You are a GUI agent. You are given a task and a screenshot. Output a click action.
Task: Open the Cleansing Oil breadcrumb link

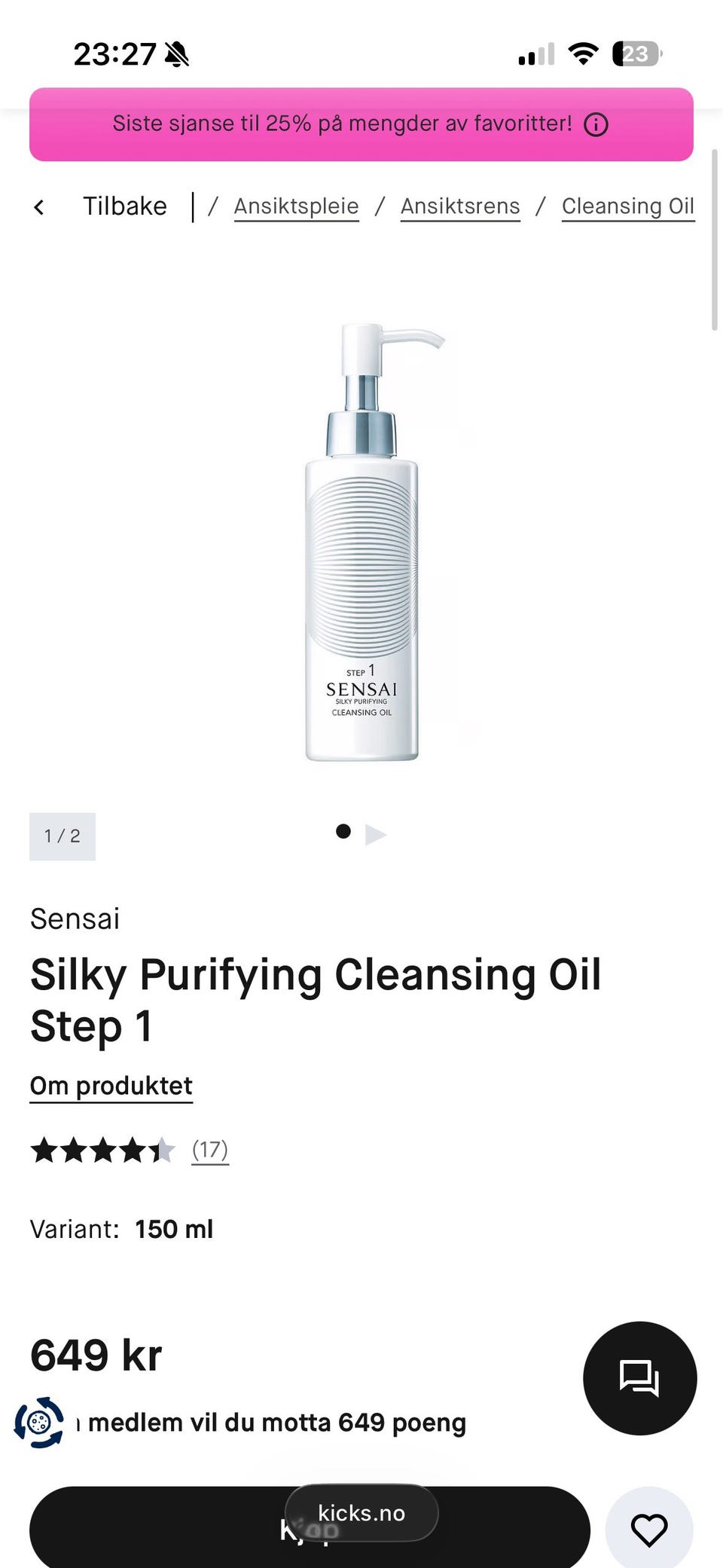click(628, 206)
